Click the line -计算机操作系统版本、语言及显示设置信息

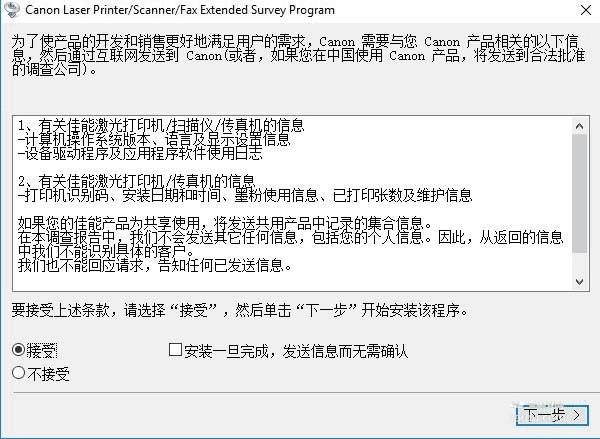pyautogui.click(x=154, y=139)
